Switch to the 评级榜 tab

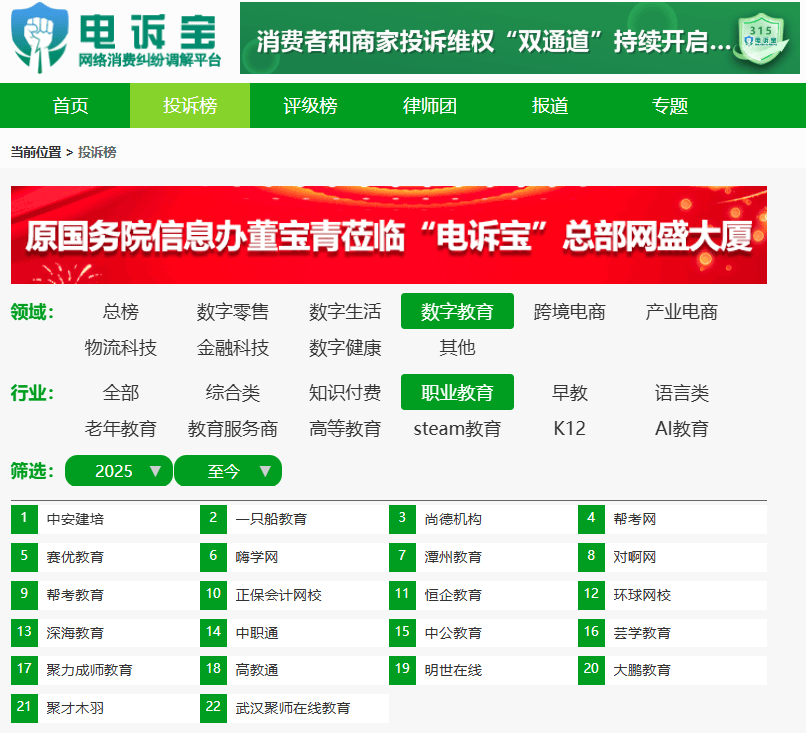310,106
